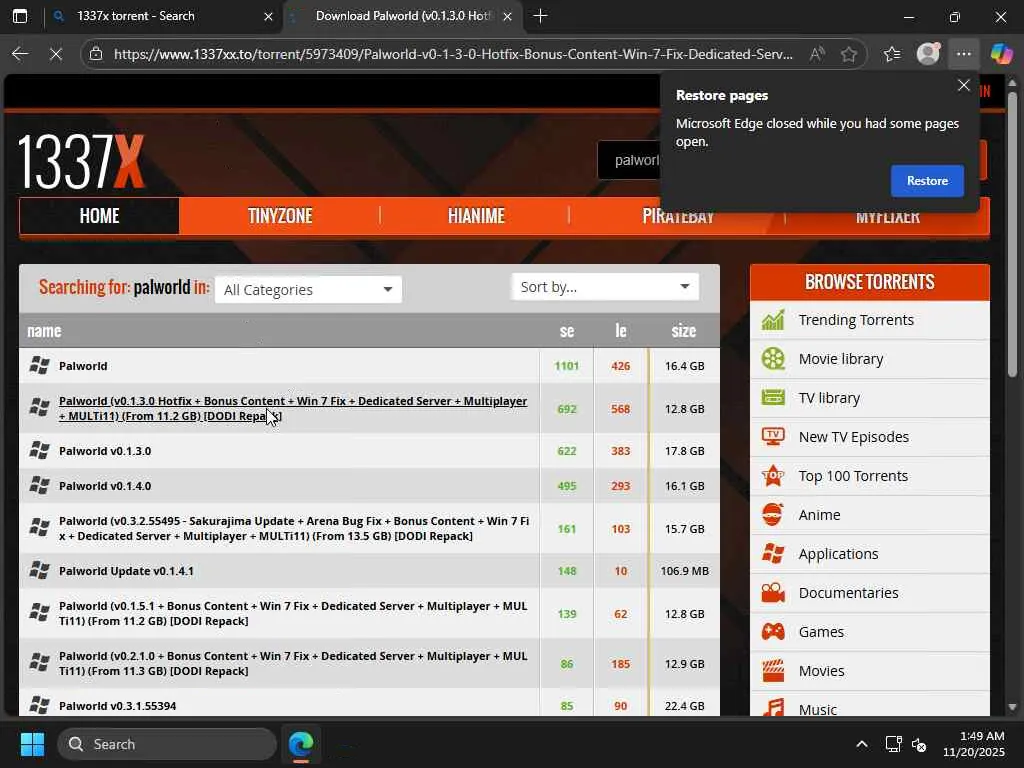Open Top 100 Torrents in sidebar
Screen dimensions: 1024x768
click(x=853, y=475)
